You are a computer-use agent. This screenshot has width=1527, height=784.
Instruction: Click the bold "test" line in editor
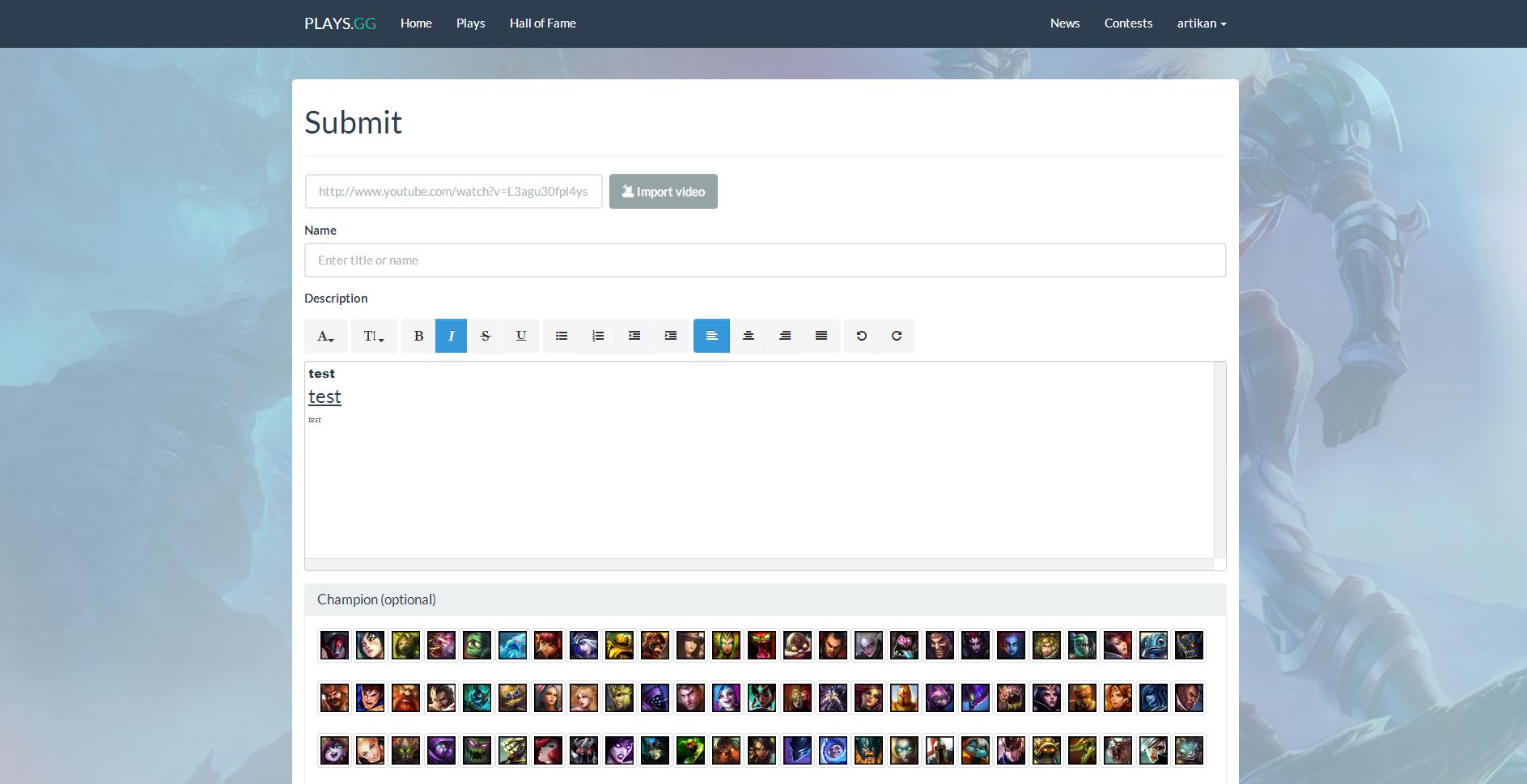tap(321, 374)
